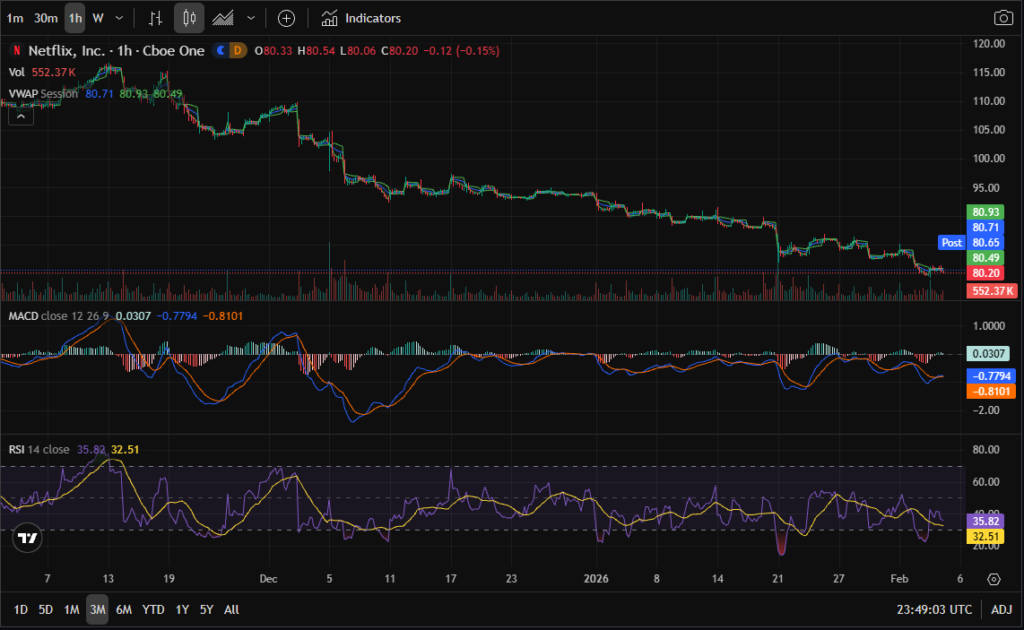Click the plus icon to compare symbols
The width and height of the screenshot is (1024, 630).
point(286,18)
